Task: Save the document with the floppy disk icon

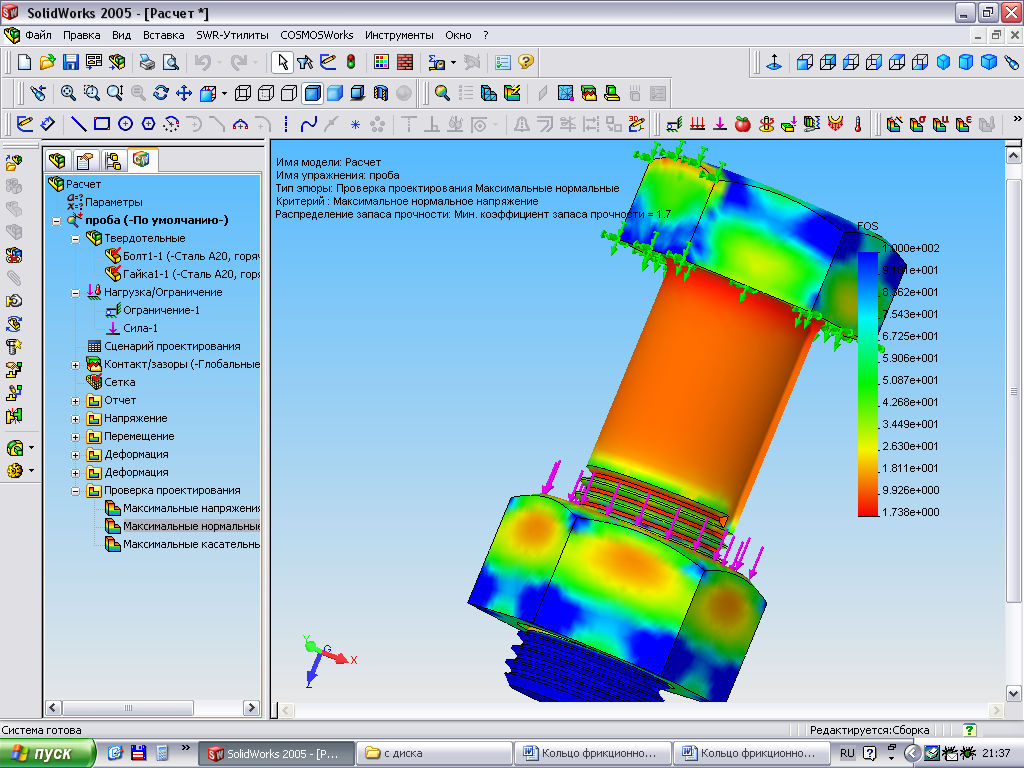Action: (x=71, y=62)
